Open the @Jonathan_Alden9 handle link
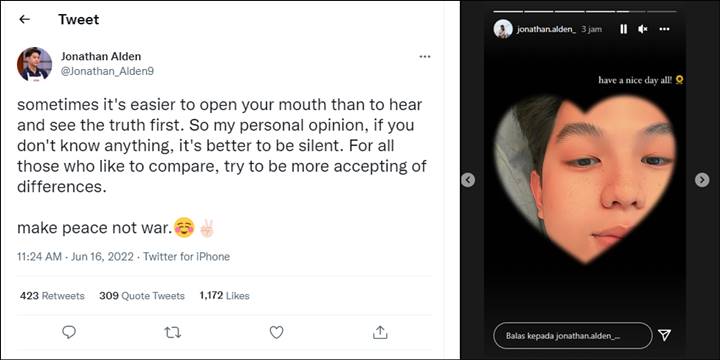Image resolution: width=720 pixels, height=360 pixels. [107, 72]
